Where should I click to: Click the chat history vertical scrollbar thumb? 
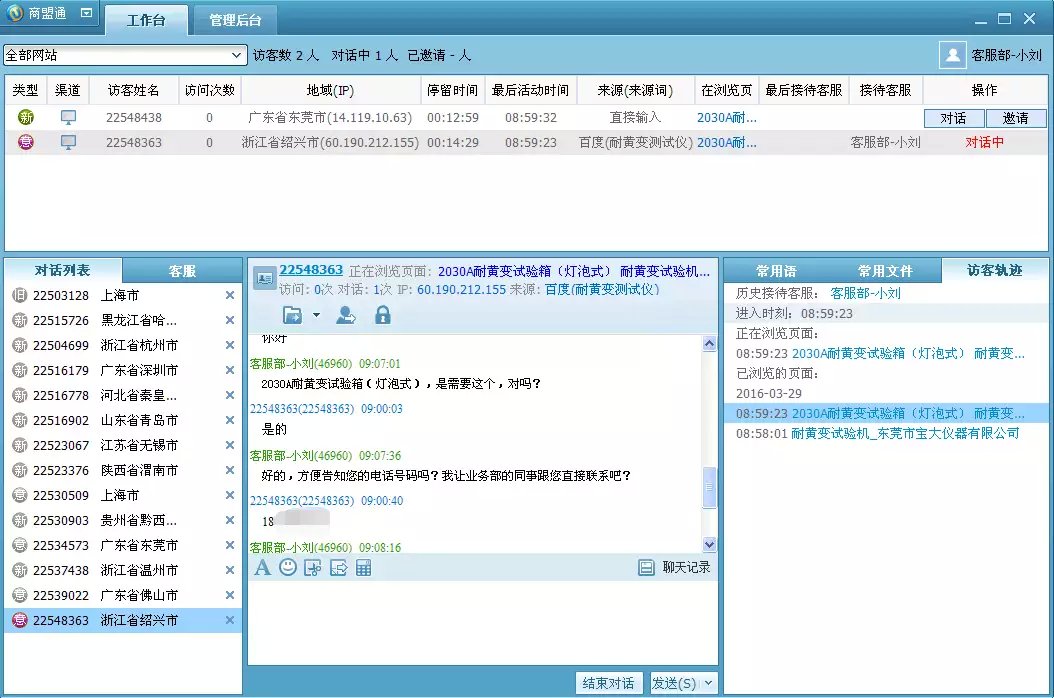click(x=710, y=488)
